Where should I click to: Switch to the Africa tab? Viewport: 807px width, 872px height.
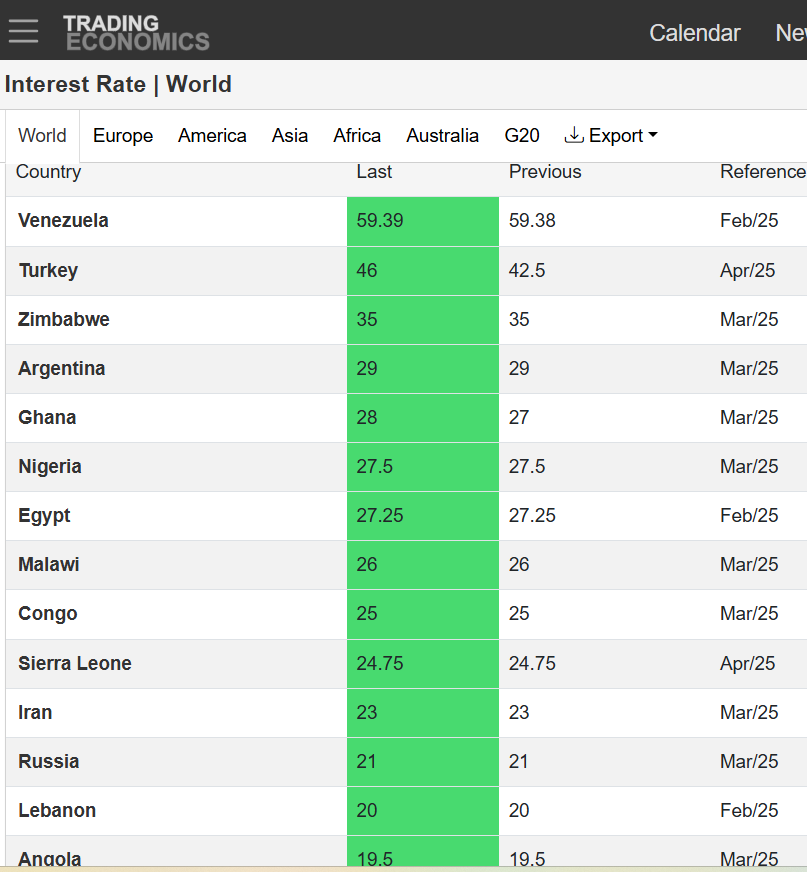[357, 136]
